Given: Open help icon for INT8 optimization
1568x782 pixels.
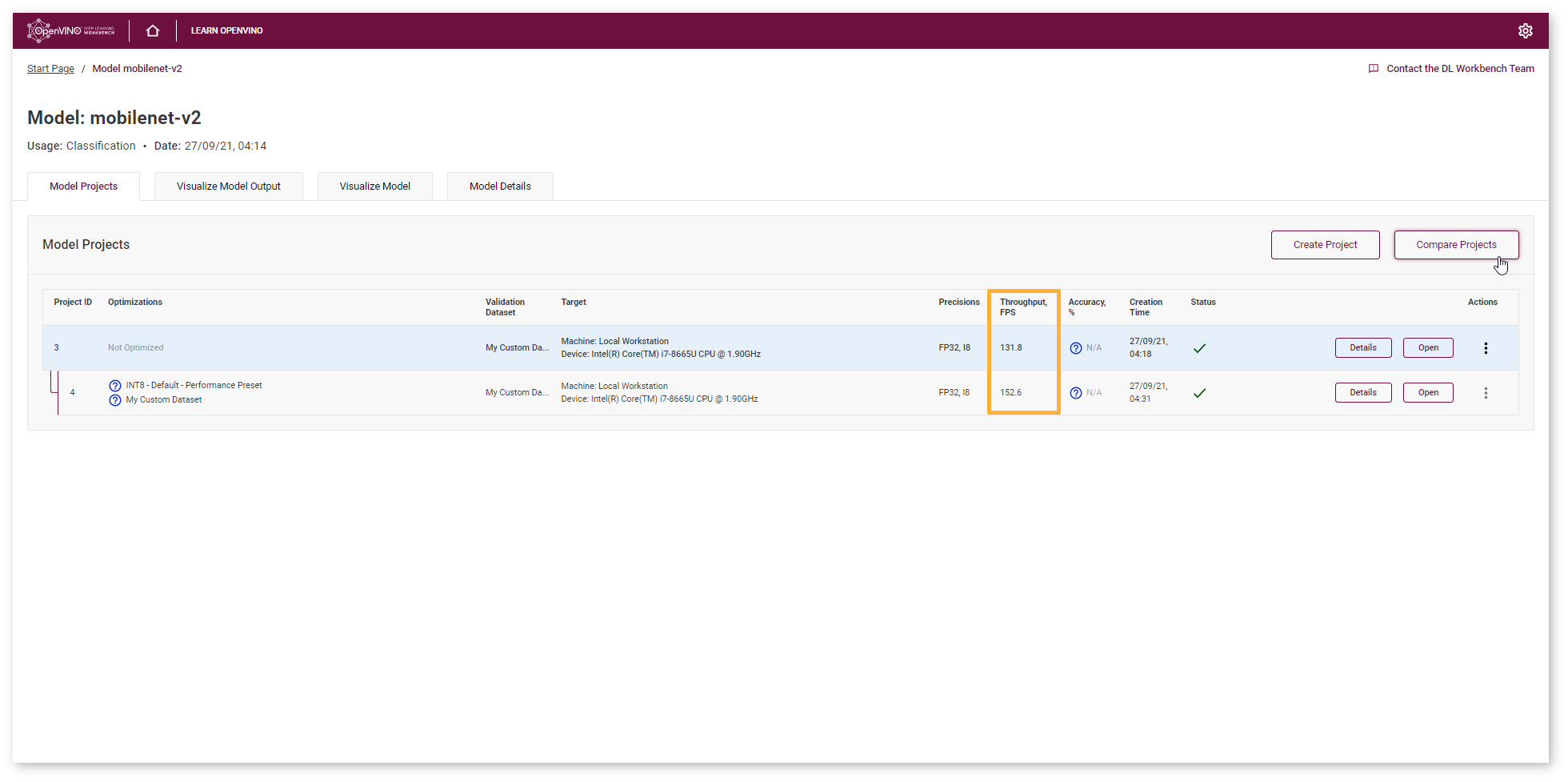Looking at the screenshot, I should point(115,386).
